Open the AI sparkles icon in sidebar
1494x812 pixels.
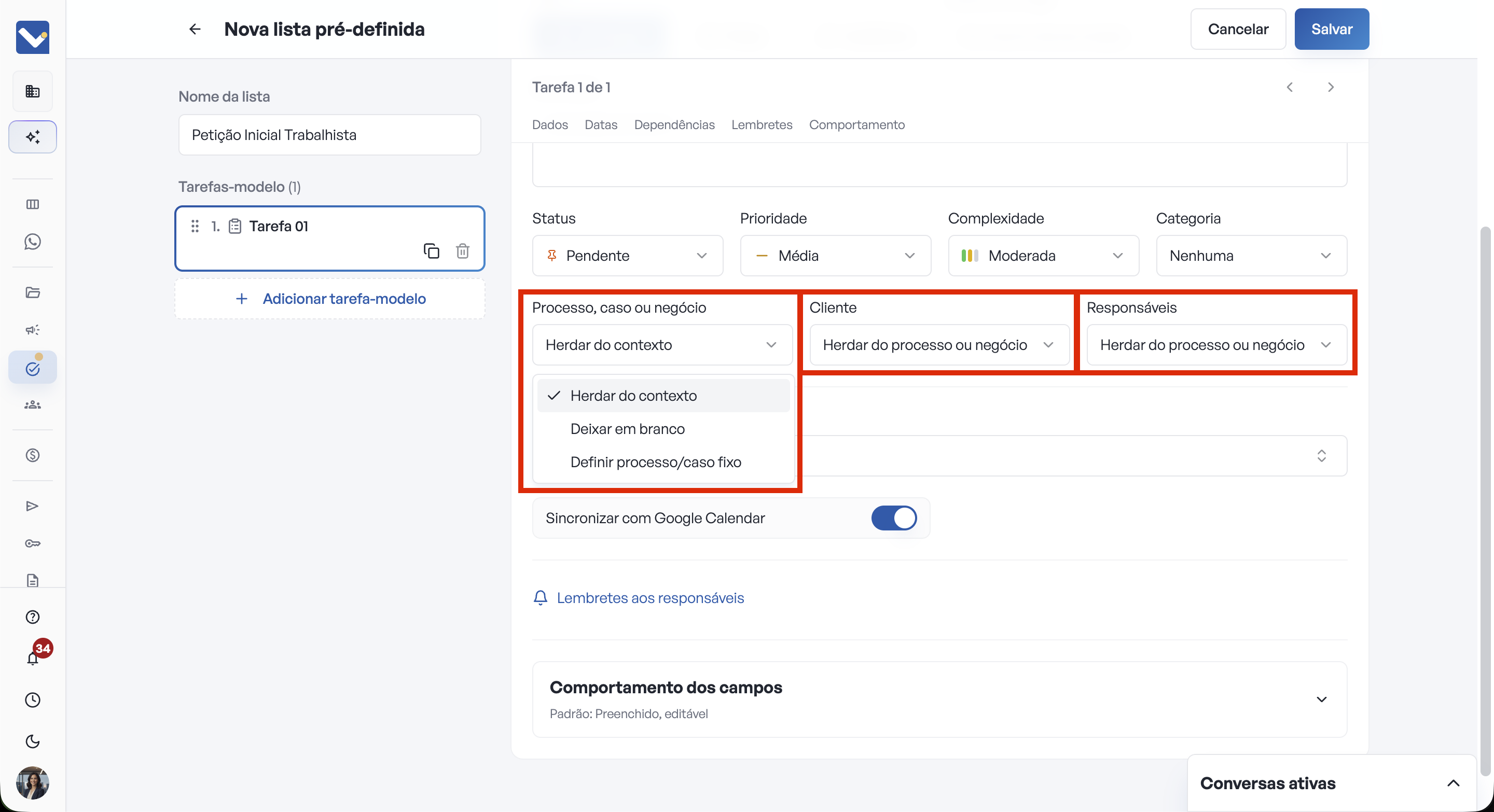point(33,137)
